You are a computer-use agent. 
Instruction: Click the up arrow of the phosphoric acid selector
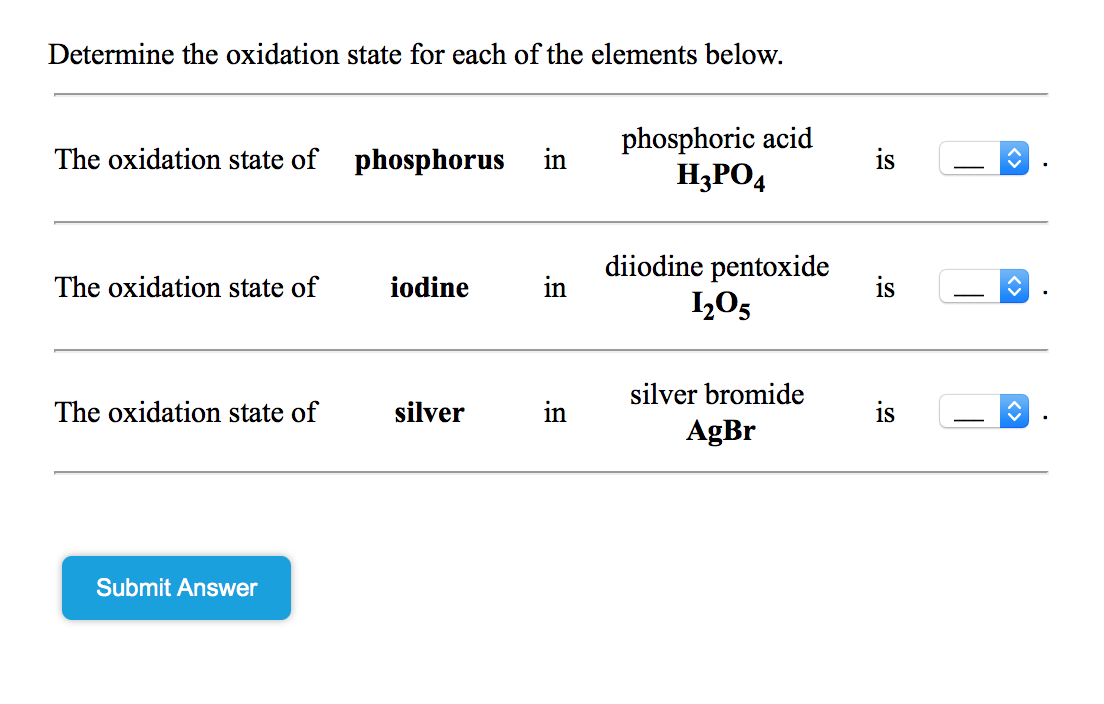pos(1013,152)
